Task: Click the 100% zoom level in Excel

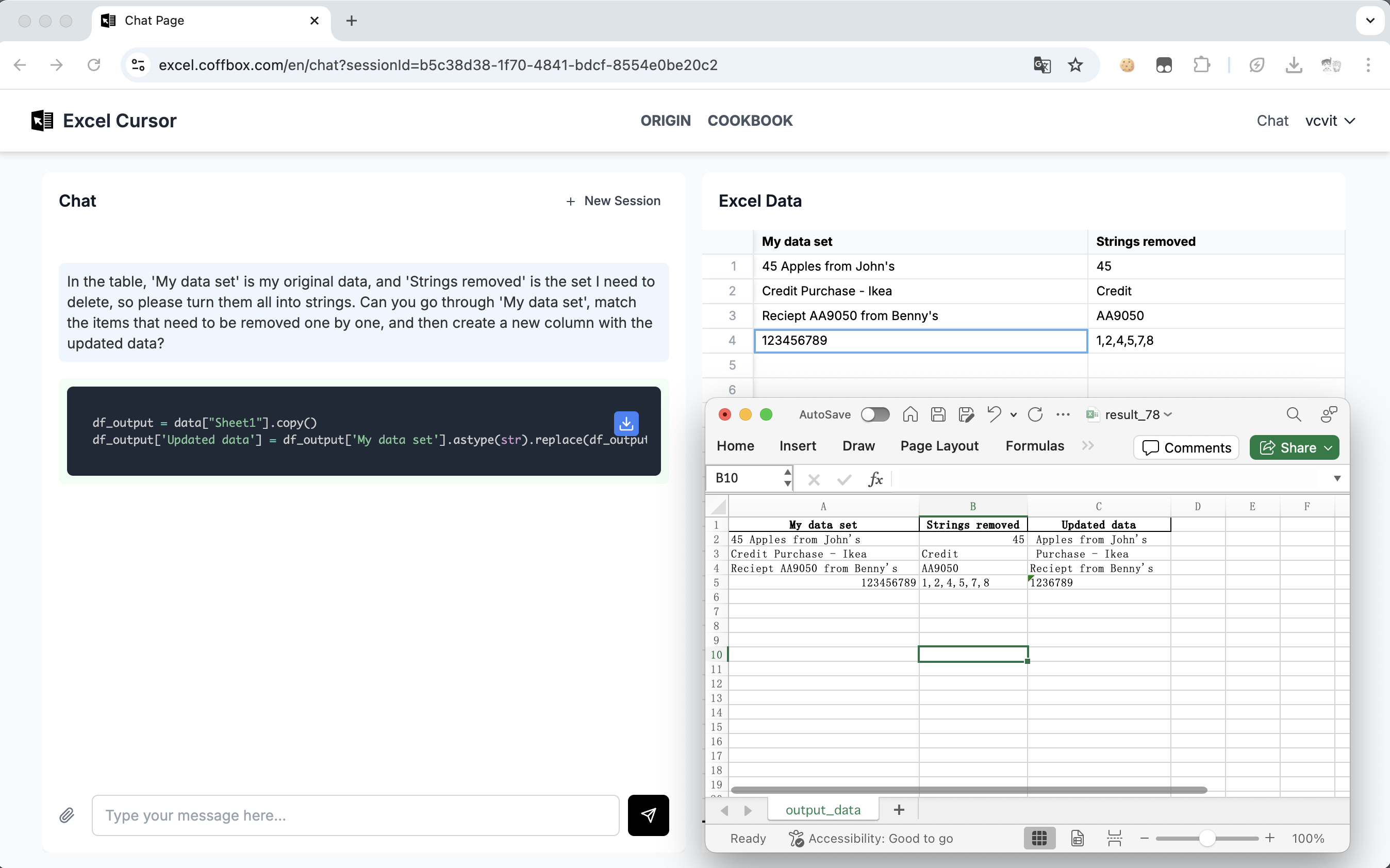Action: (1308, 838)
